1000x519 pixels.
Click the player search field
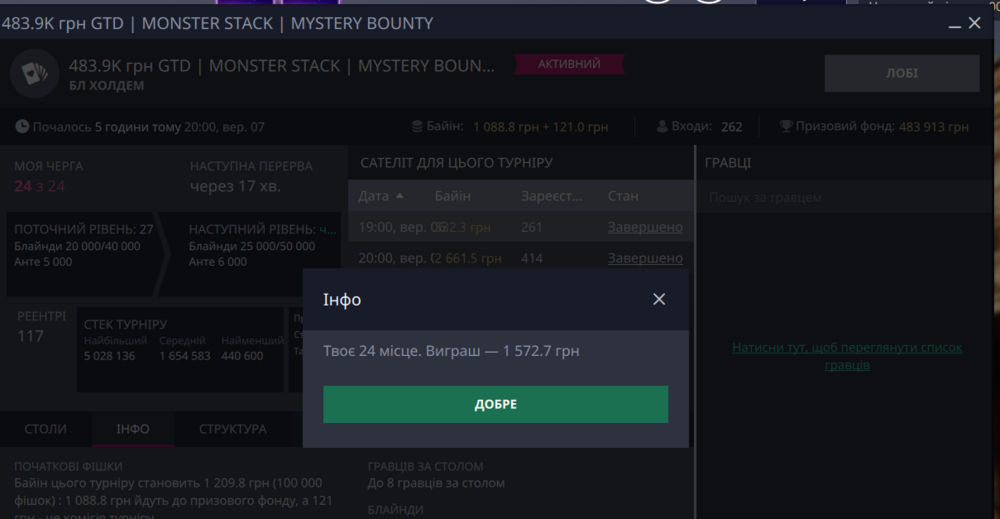click(x=845, y=198)
